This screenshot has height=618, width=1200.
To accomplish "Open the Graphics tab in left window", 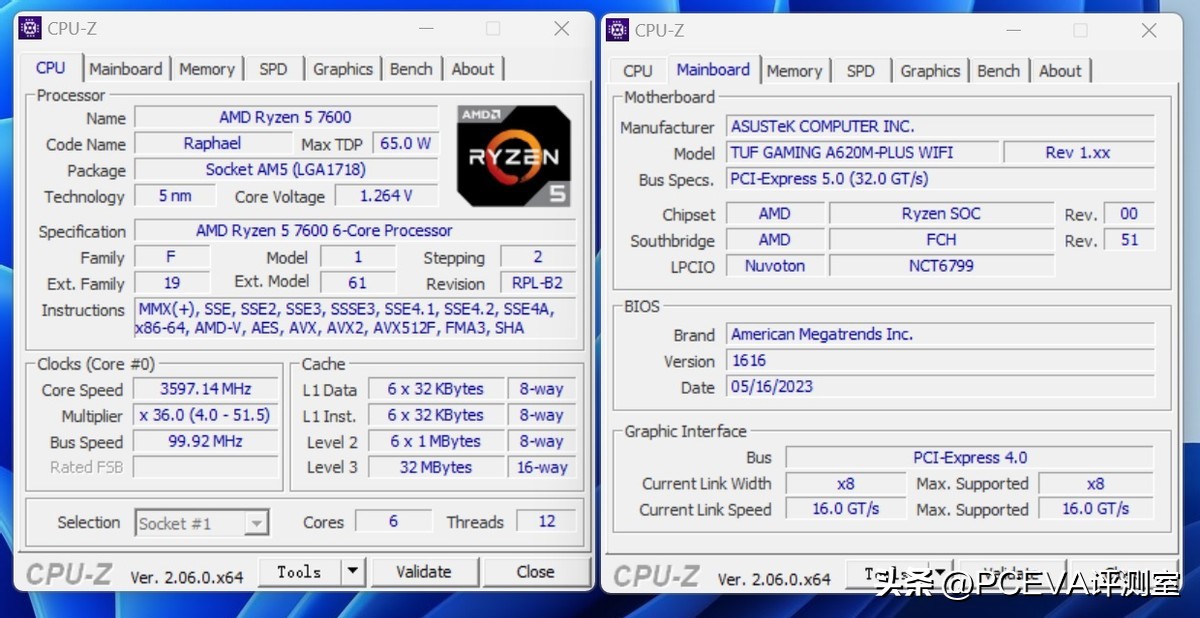I will tap(342, 69).
